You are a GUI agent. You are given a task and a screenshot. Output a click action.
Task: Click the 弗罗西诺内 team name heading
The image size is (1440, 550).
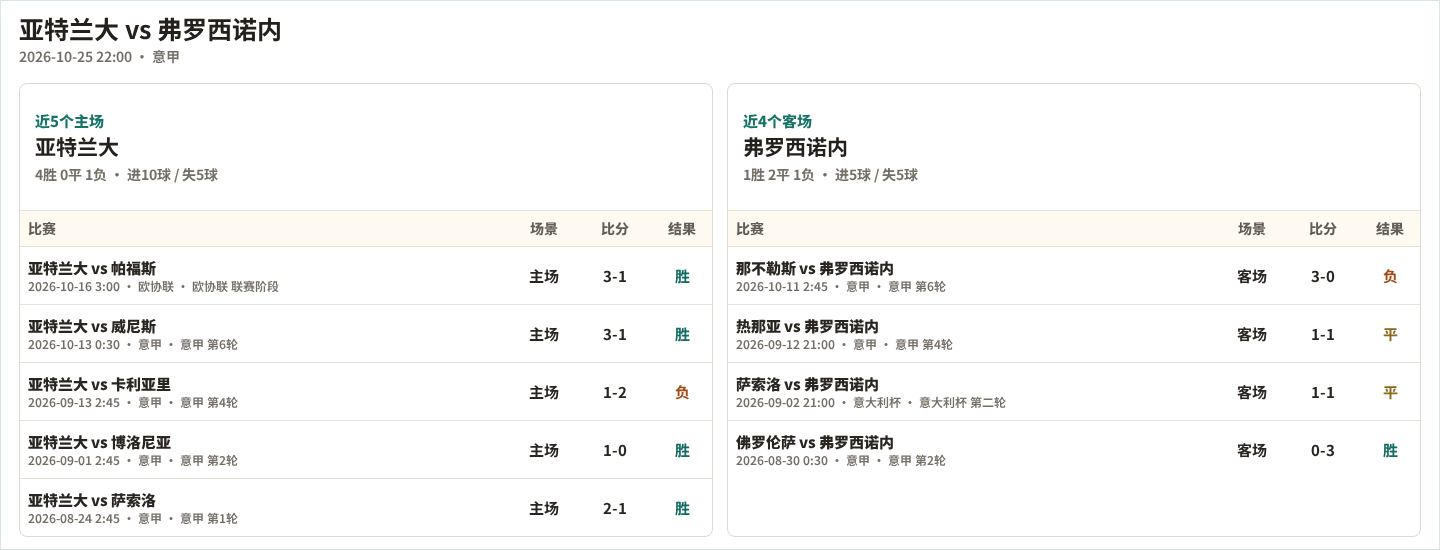coord(795,148)
